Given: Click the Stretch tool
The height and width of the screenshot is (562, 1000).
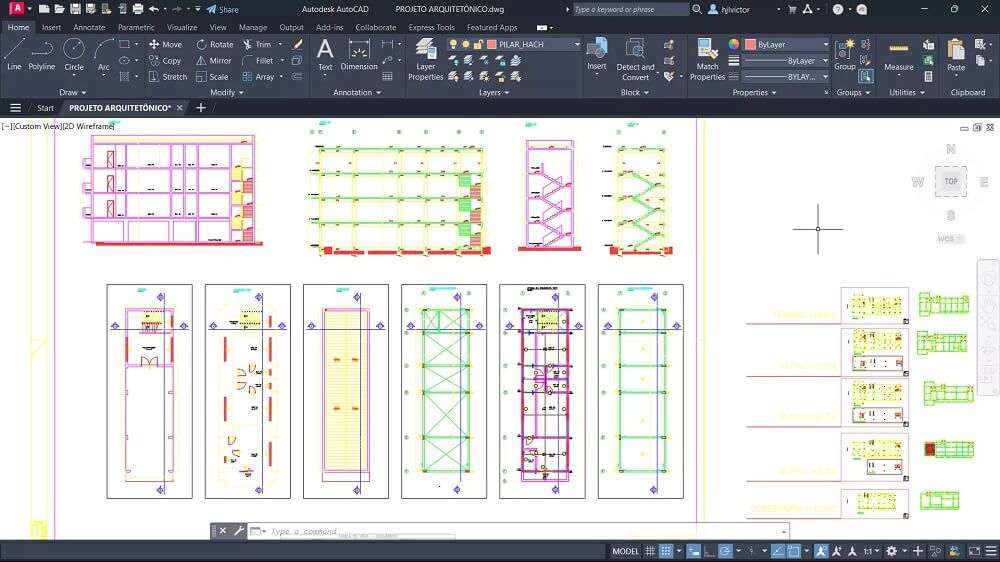Looking at the screenshot, I should click(x=168, y=77).
